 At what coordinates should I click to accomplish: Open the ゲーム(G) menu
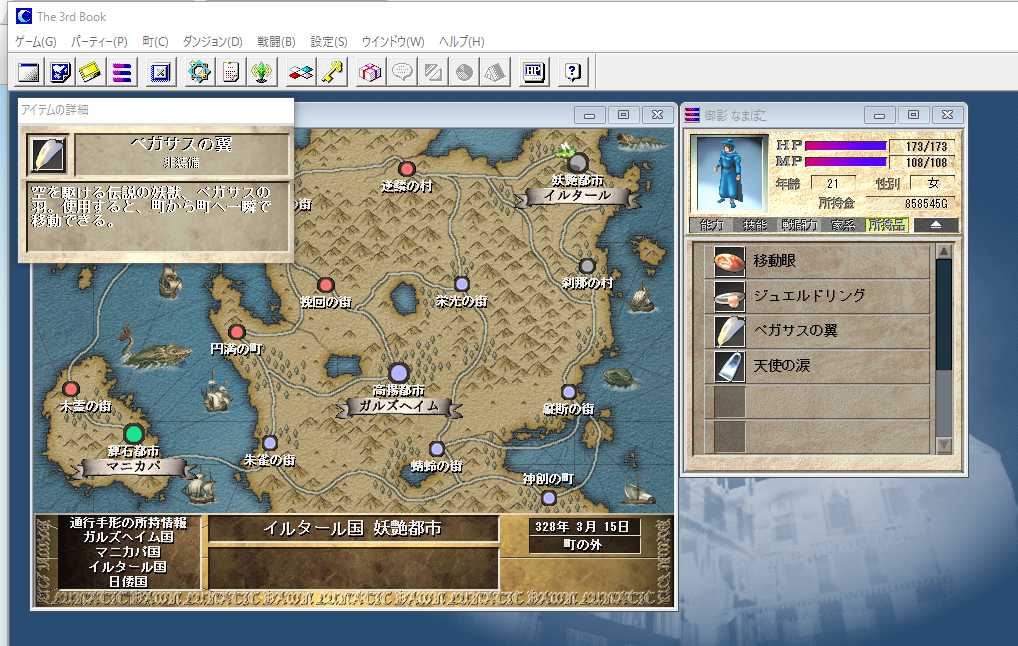[36, 42]
